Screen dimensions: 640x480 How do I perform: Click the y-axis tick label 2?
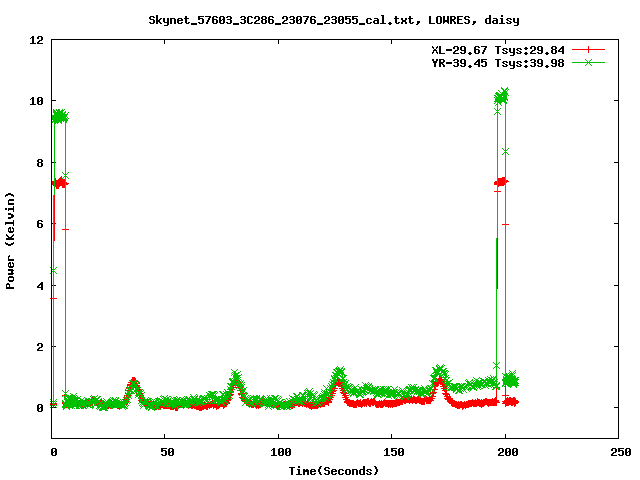40,347
